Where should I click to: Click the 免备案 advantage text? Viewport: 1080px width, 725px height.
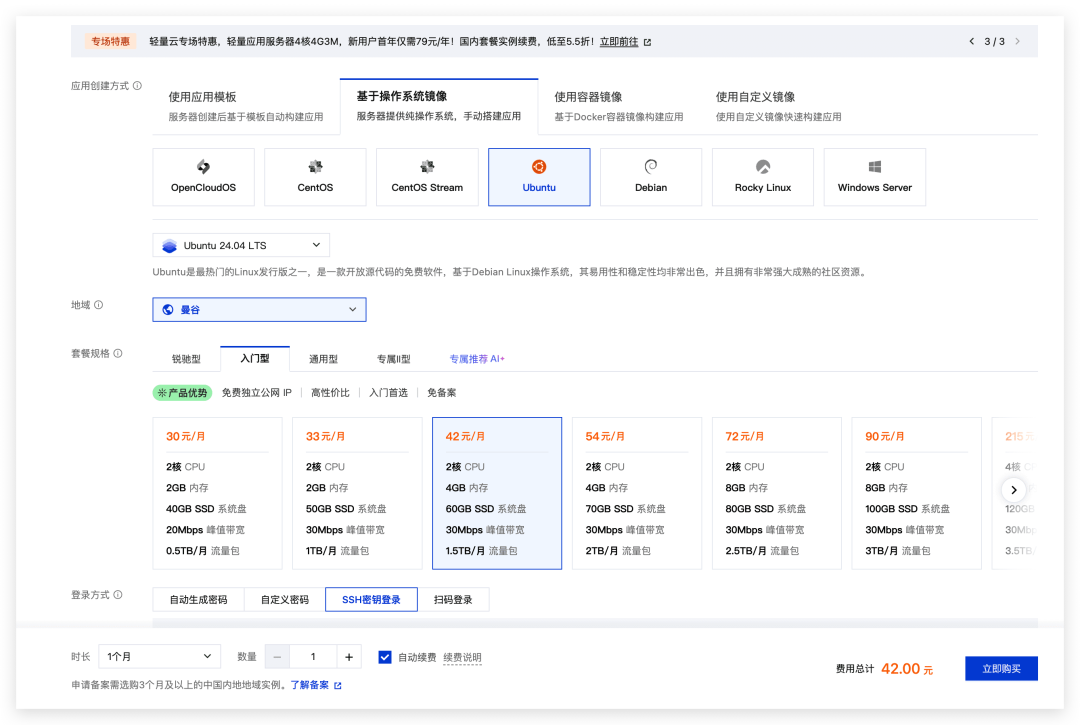point(442,392)
